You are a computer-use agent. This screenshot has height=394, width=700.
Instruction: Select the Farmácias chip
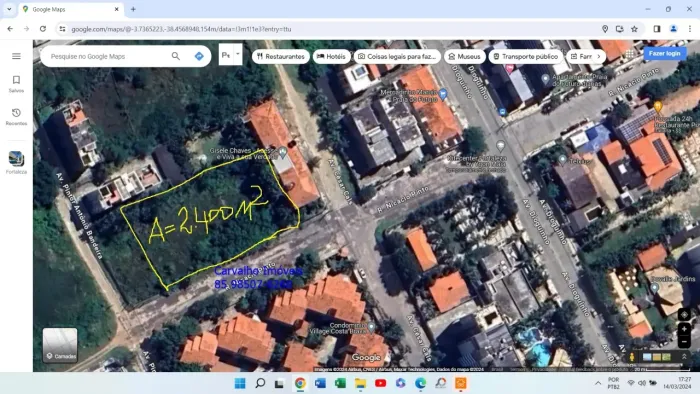point(581,57)
